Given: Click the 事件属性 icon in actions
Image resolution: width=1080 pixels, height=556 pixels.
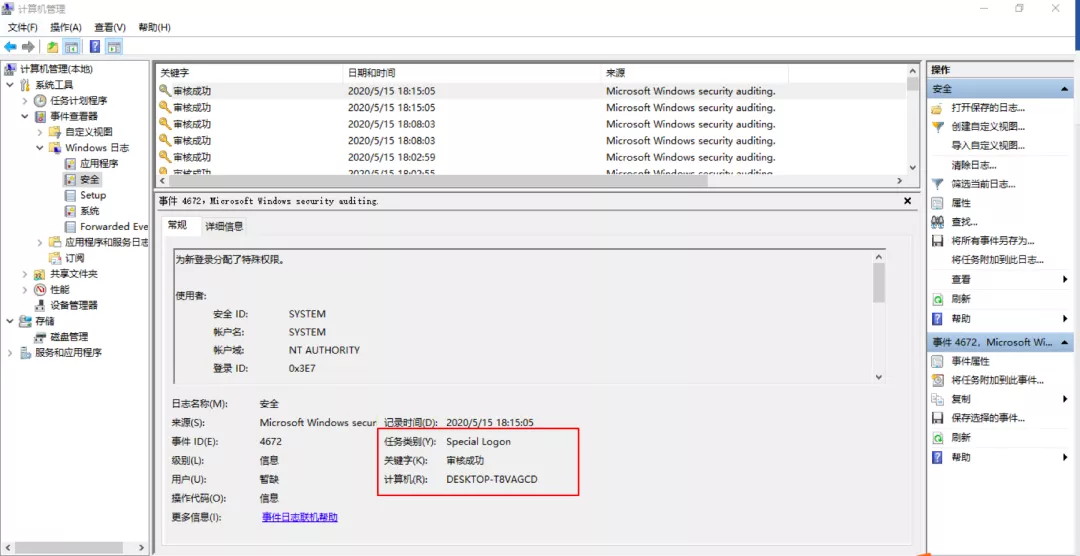Looking at the screenshot, I should click(937, 361).
